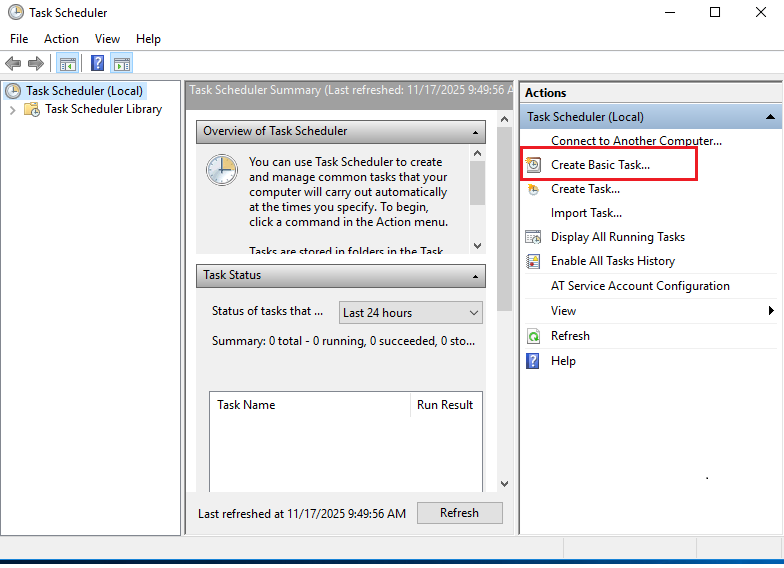
Task: Toggle the Show/Hide Action Pane toolbar icon
Action: (122, 64)
